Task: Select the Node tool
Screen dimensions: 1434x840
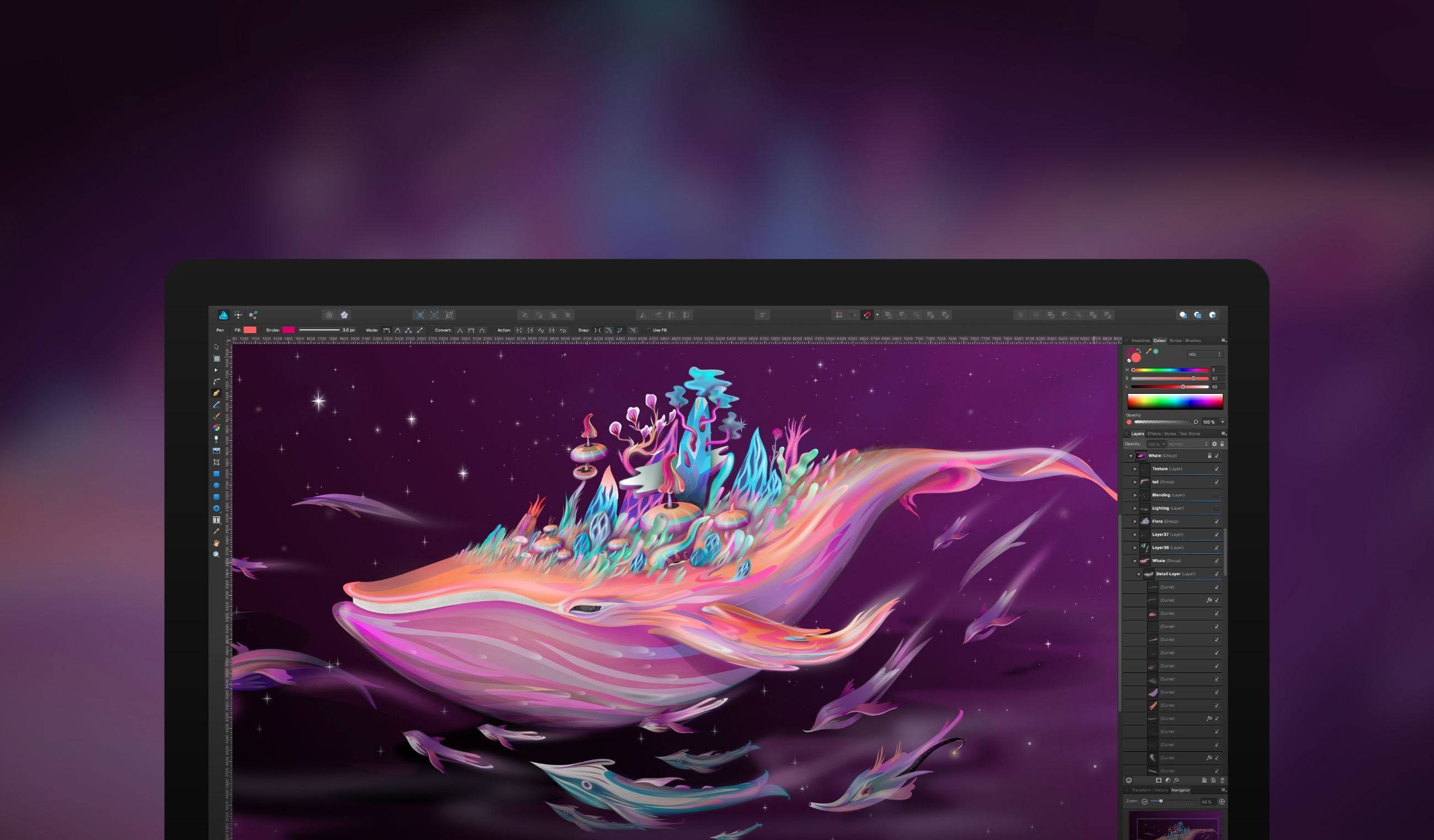Action: pos(217,371)
